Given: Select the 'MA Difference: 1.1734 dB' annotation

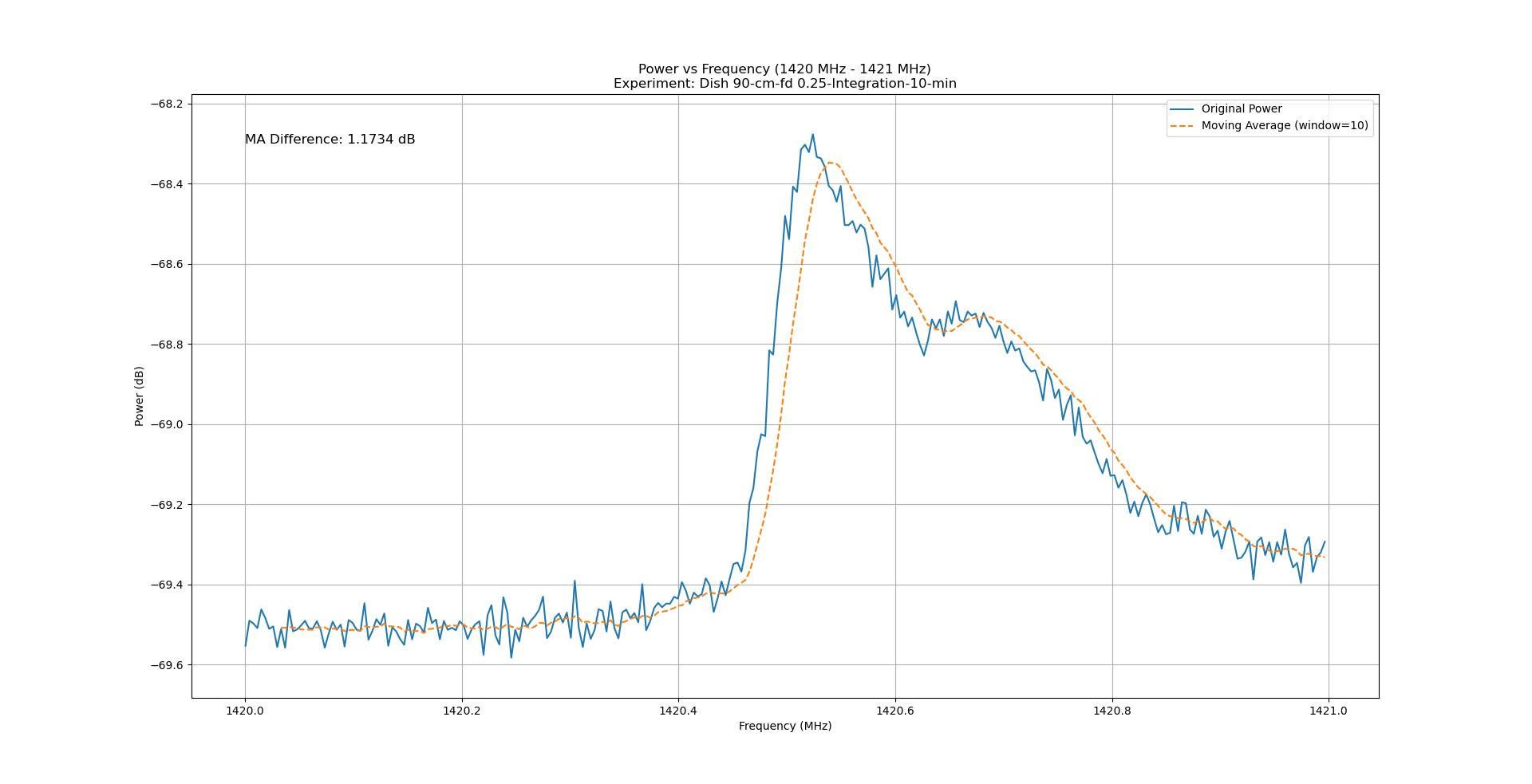Looking at the screenshot, I should [330, 140].
